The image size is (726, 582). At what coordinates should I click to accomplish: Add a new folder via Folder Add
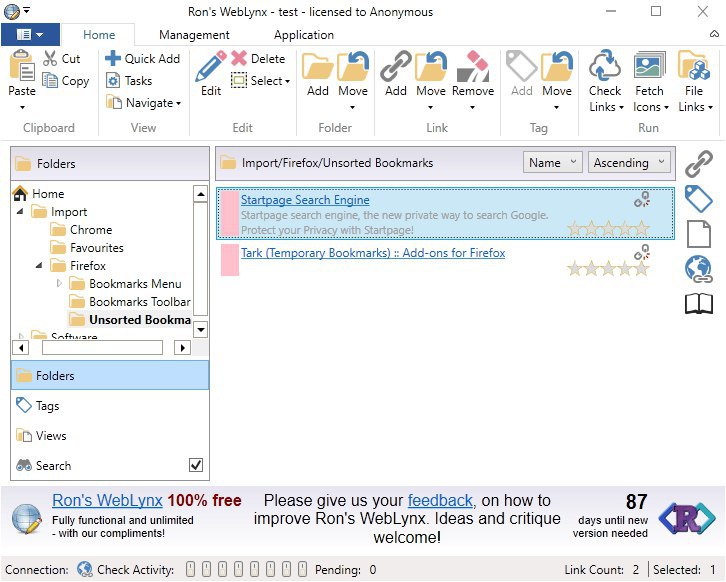[318, 73]
